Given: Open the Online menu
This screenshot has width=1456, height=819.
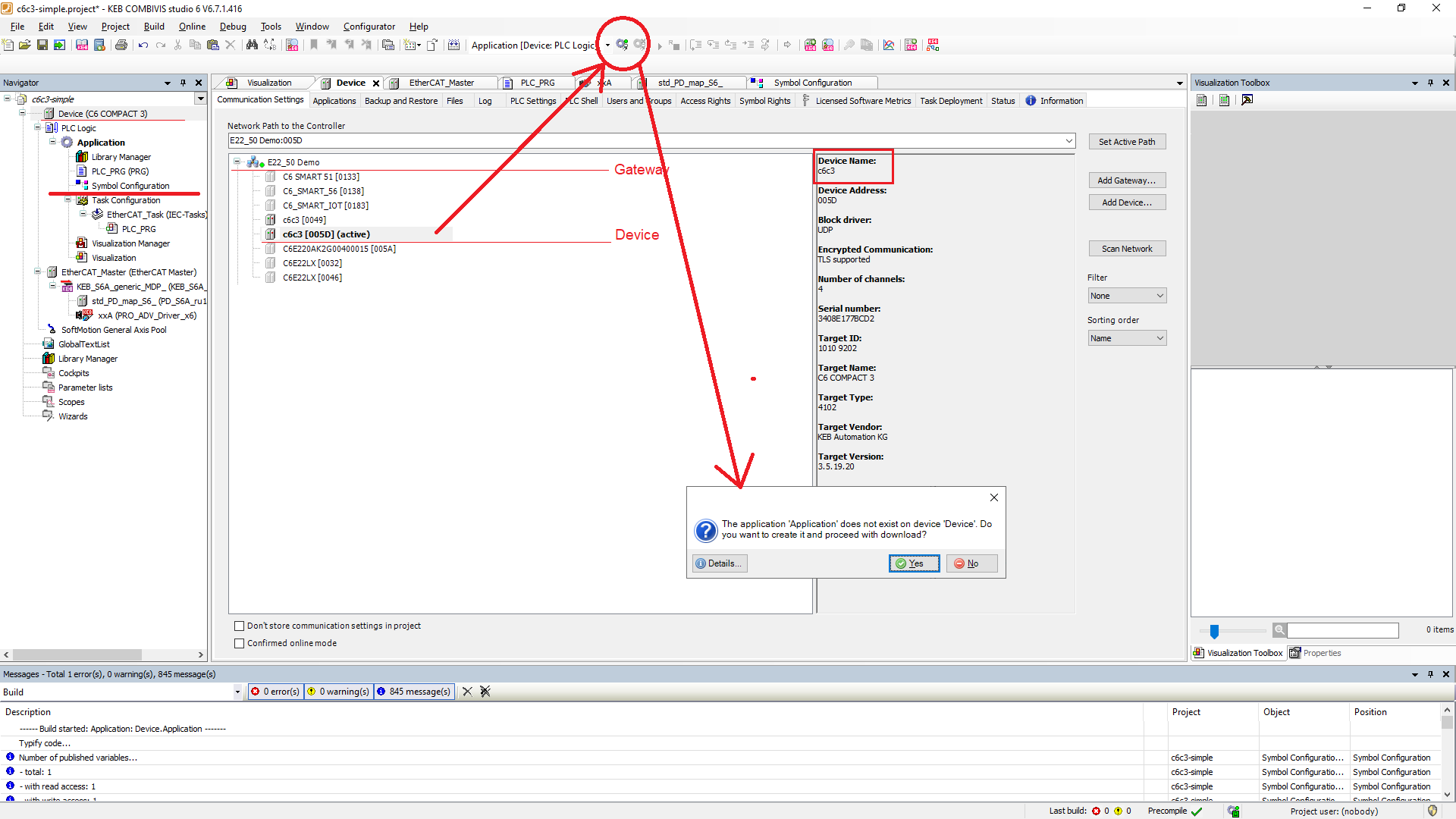Looking at the screenshot, I should pos(192,27).
